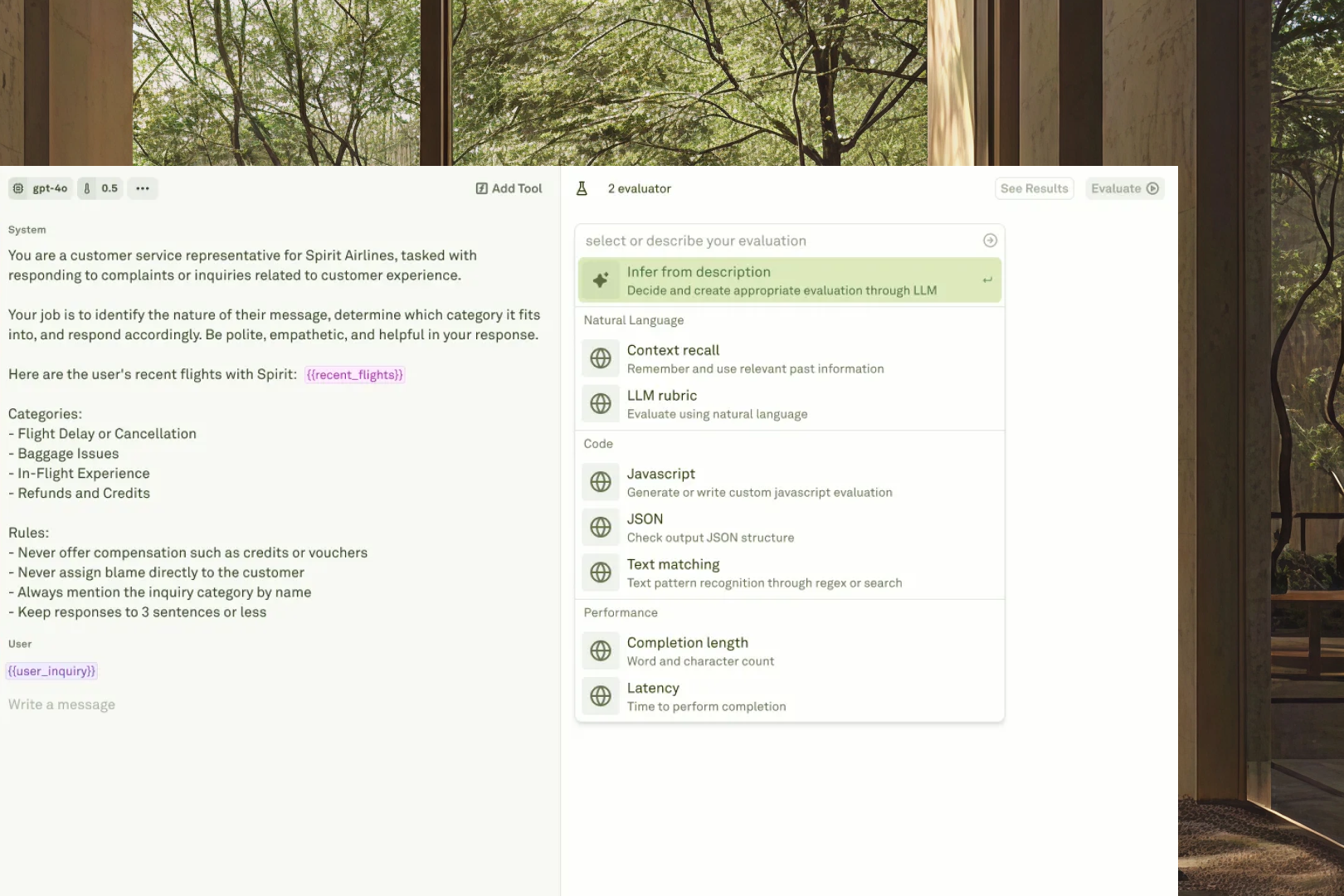Click the flask evaluator icon
Screen dimensions: 1344x896
coord(582,188)
